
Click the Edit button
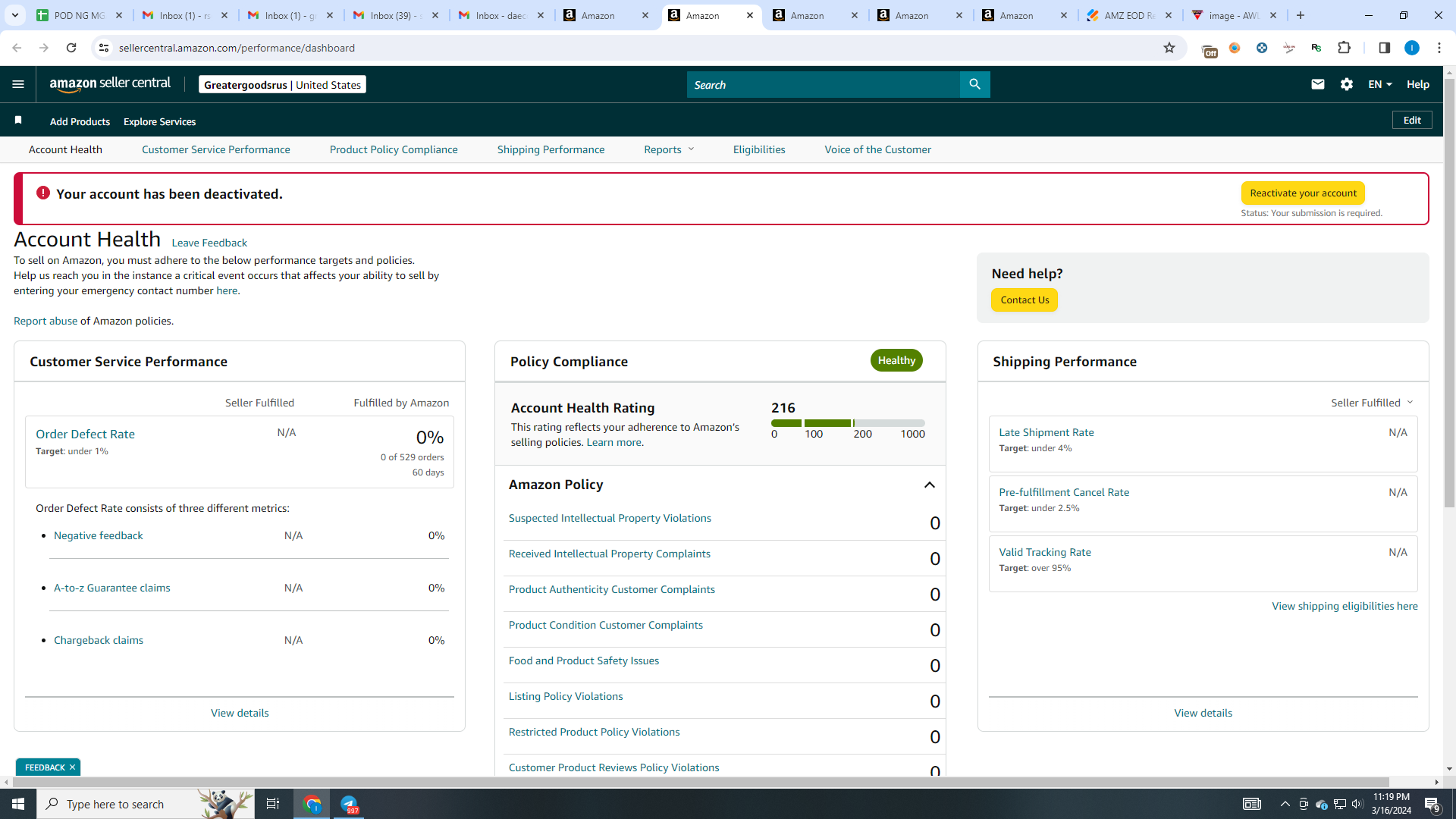pos(1412,120)
